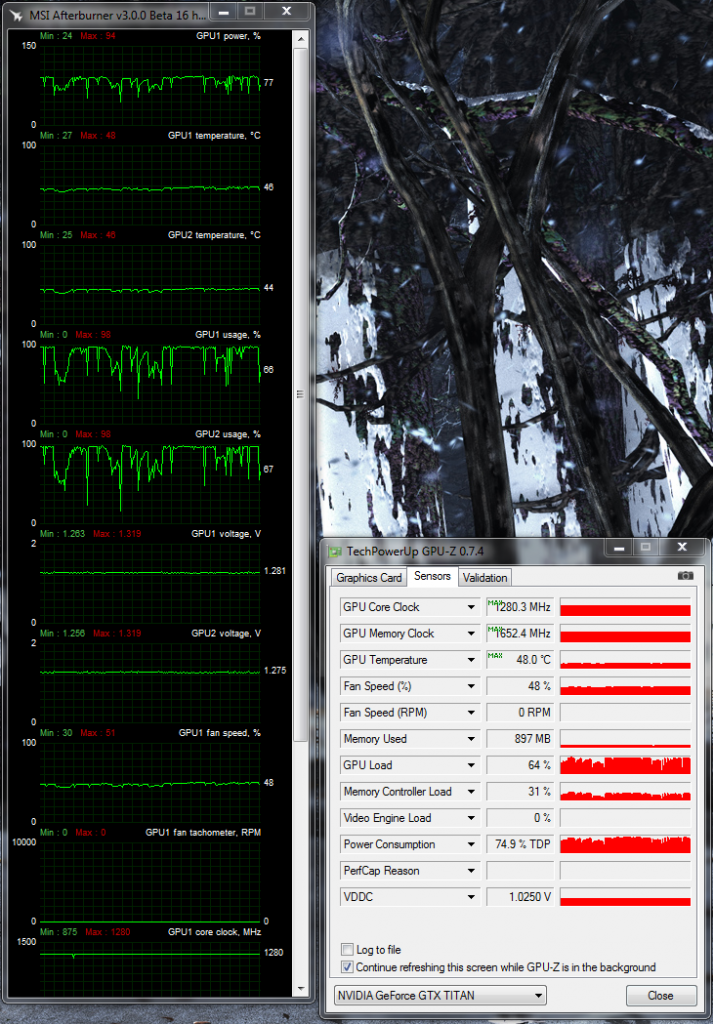Open the VDDC sensor dropdown
Image resolution: width=713 pixels, height=1024 pixels.
coord(471,897)
